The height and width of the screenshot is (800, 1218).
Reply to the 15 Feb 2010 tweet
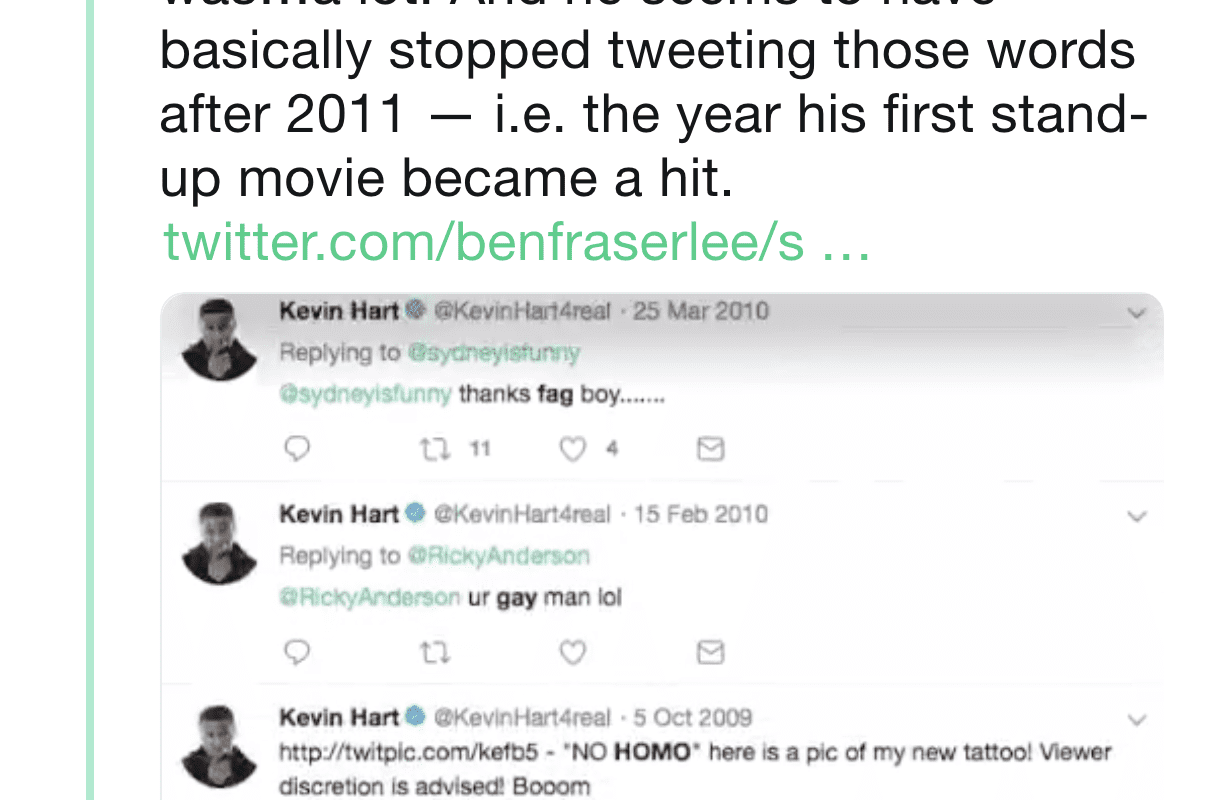(297, 653)
